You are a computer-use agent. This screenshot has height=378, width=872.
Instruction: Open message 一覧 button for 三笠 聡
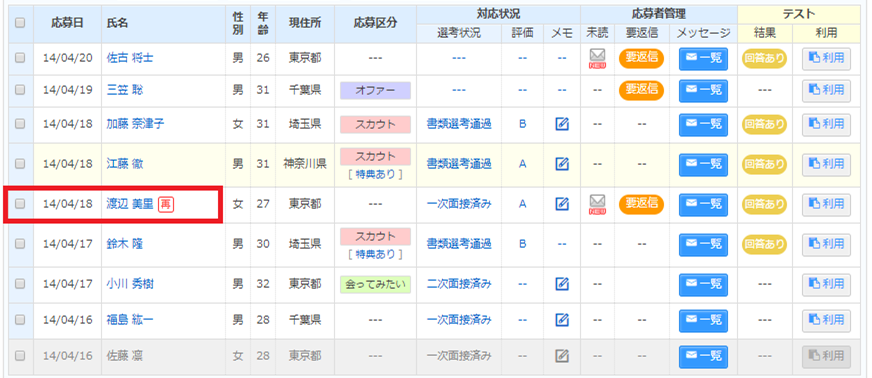tap(703, 90)
